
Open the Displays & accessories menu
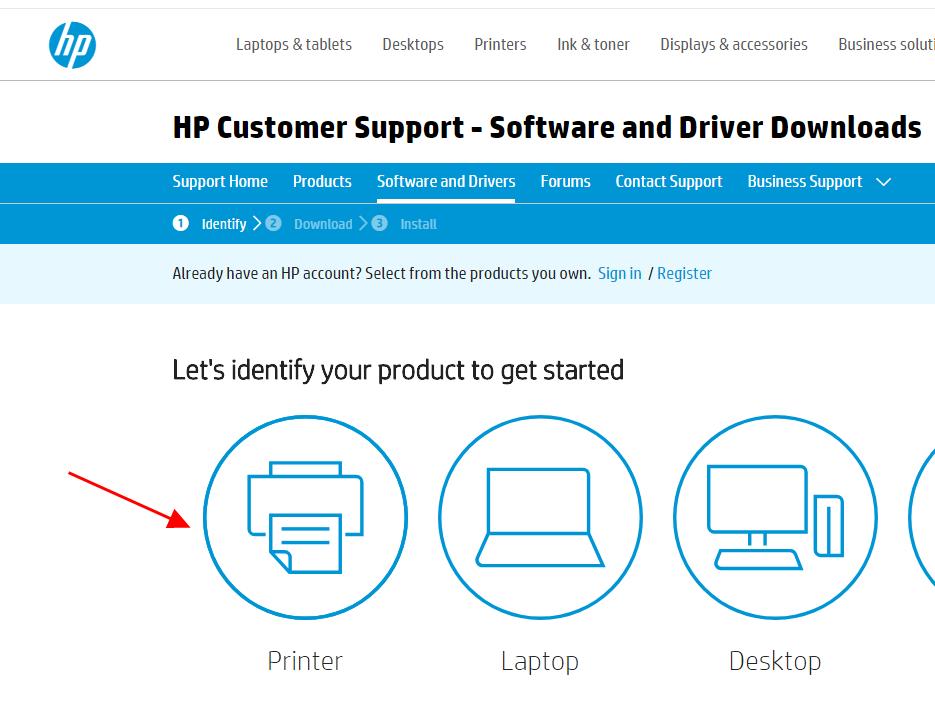click(734, 44)
